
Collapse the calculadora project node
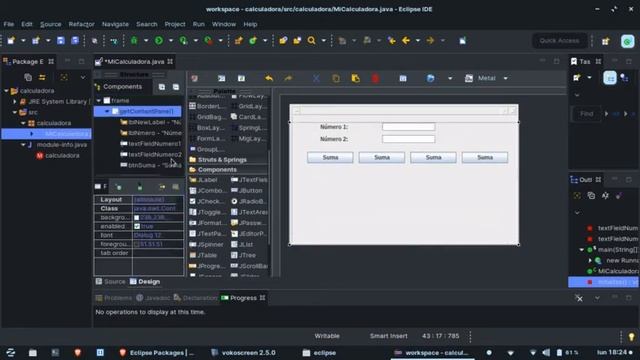click(6, 91)
